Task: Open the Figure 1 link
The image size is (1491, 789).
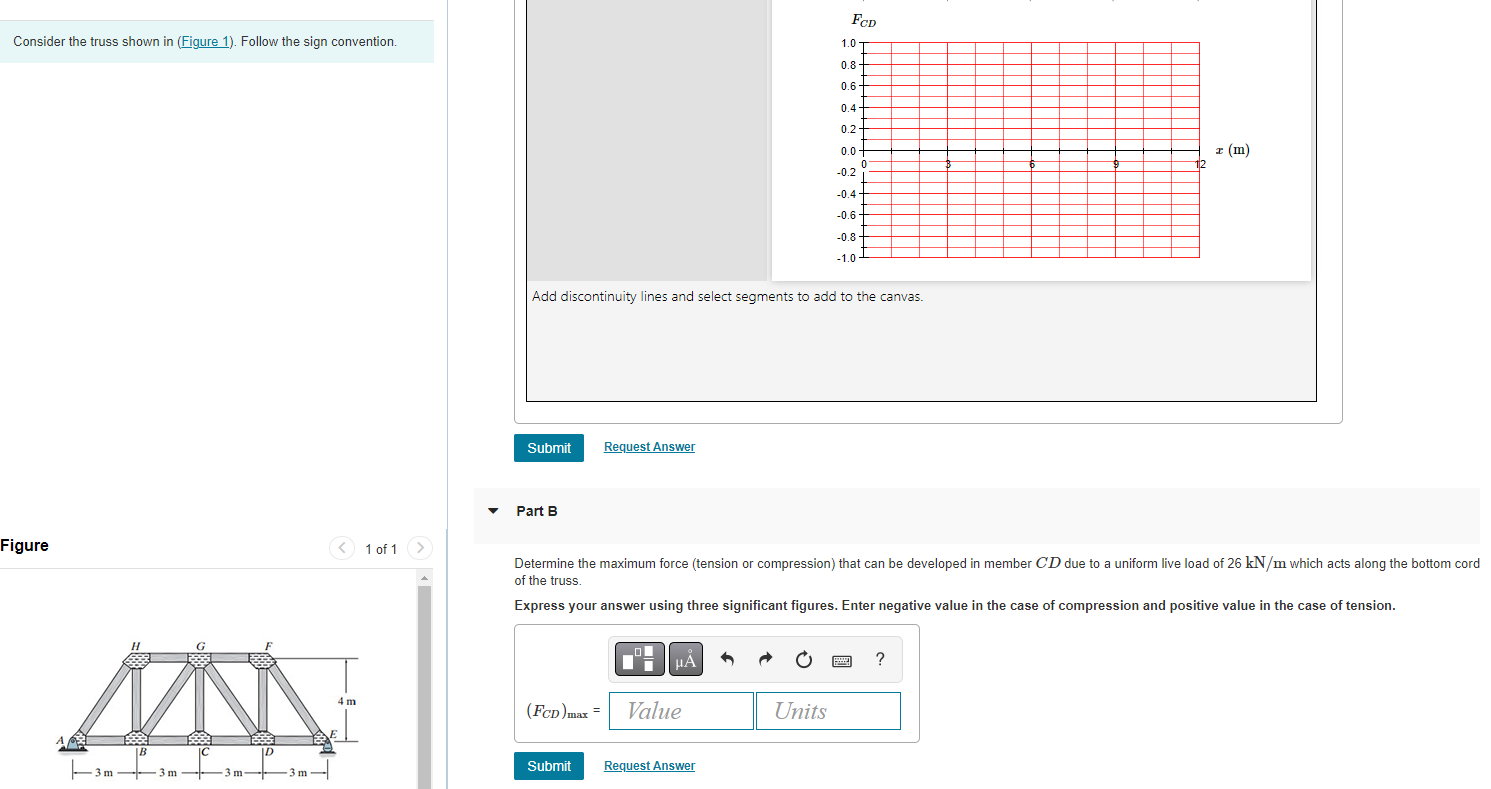Action: click(205, 41)
